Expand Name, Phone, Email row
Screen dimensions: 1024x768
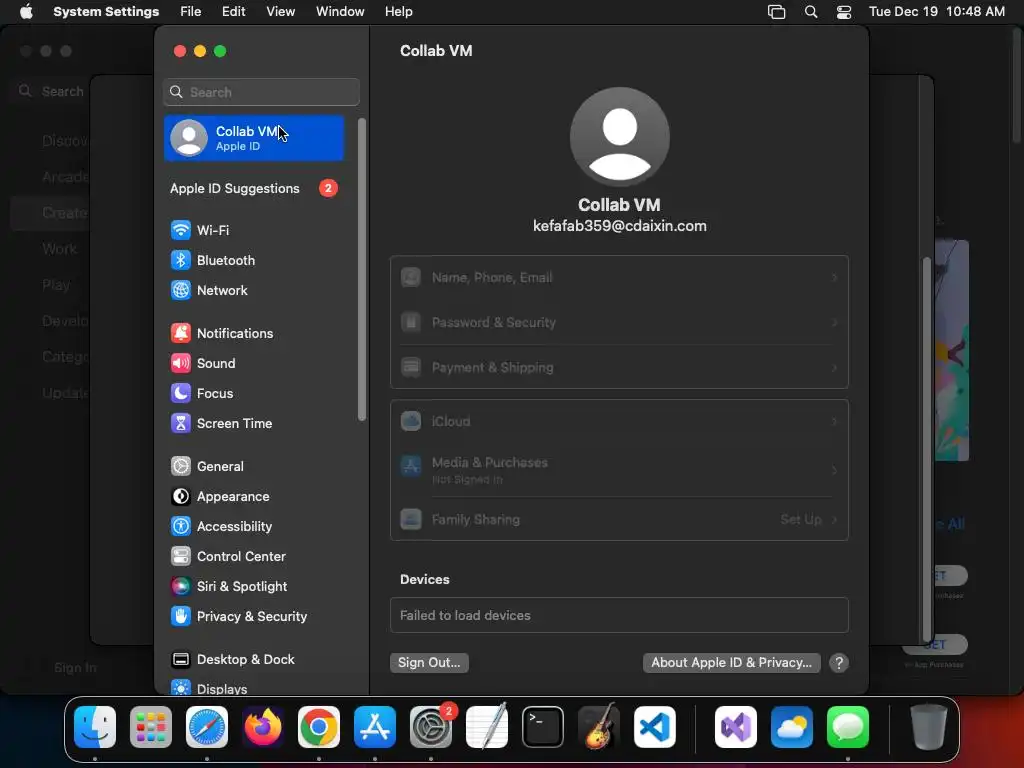tap(619, 278)
